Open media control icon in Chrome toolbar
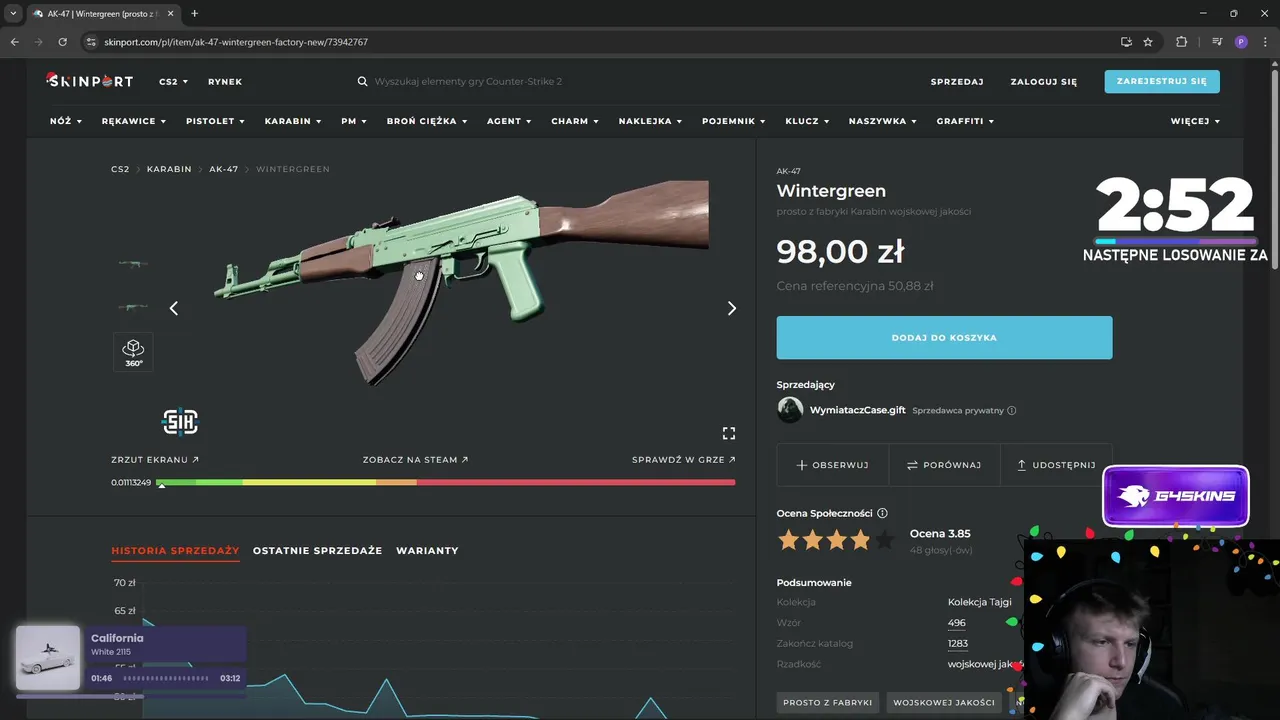The width and height of the screenshot is (1280, 720). 1217,42
